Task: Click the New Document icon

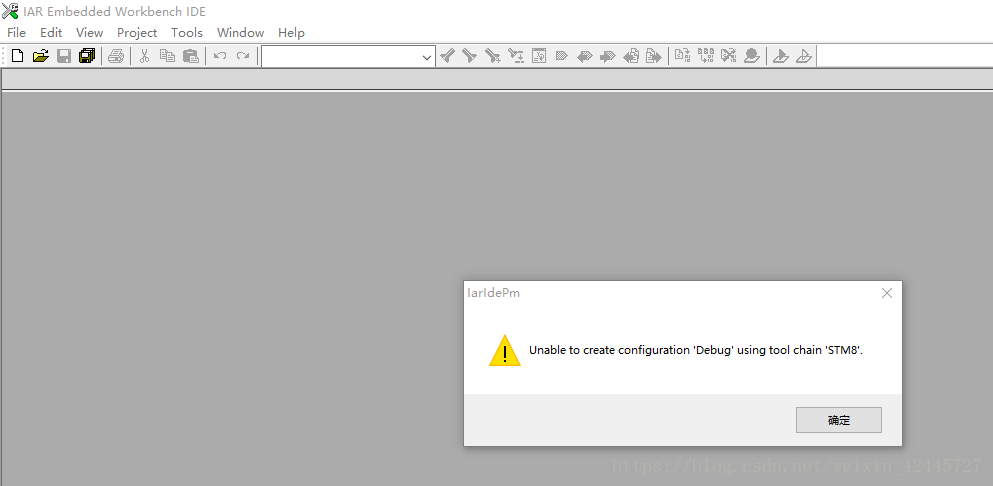Action: pyautogui.click(x=18, y=56)
